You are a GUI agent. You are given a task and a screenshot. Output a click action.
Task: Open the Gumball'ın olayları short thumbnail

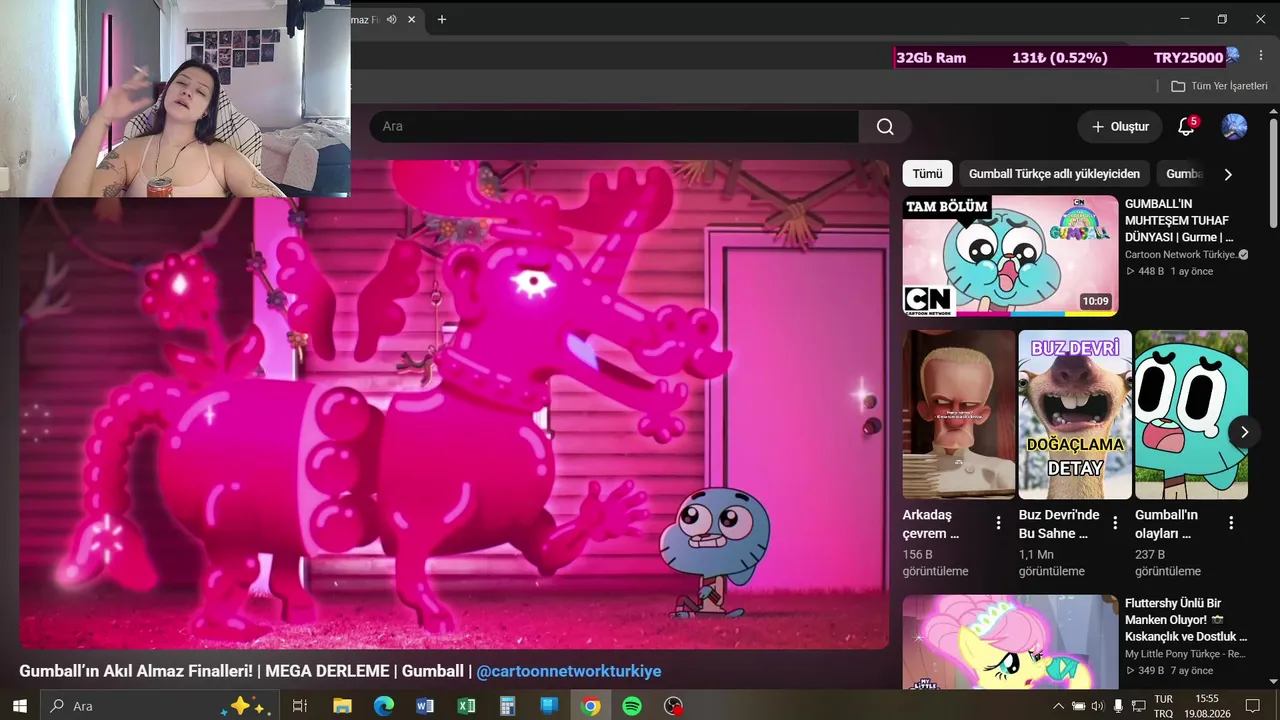tap(1191, 414)
